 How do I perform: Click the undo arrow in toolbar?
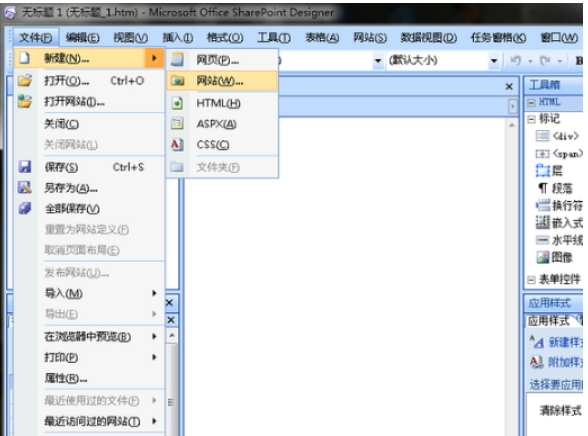tap(516, 60)
